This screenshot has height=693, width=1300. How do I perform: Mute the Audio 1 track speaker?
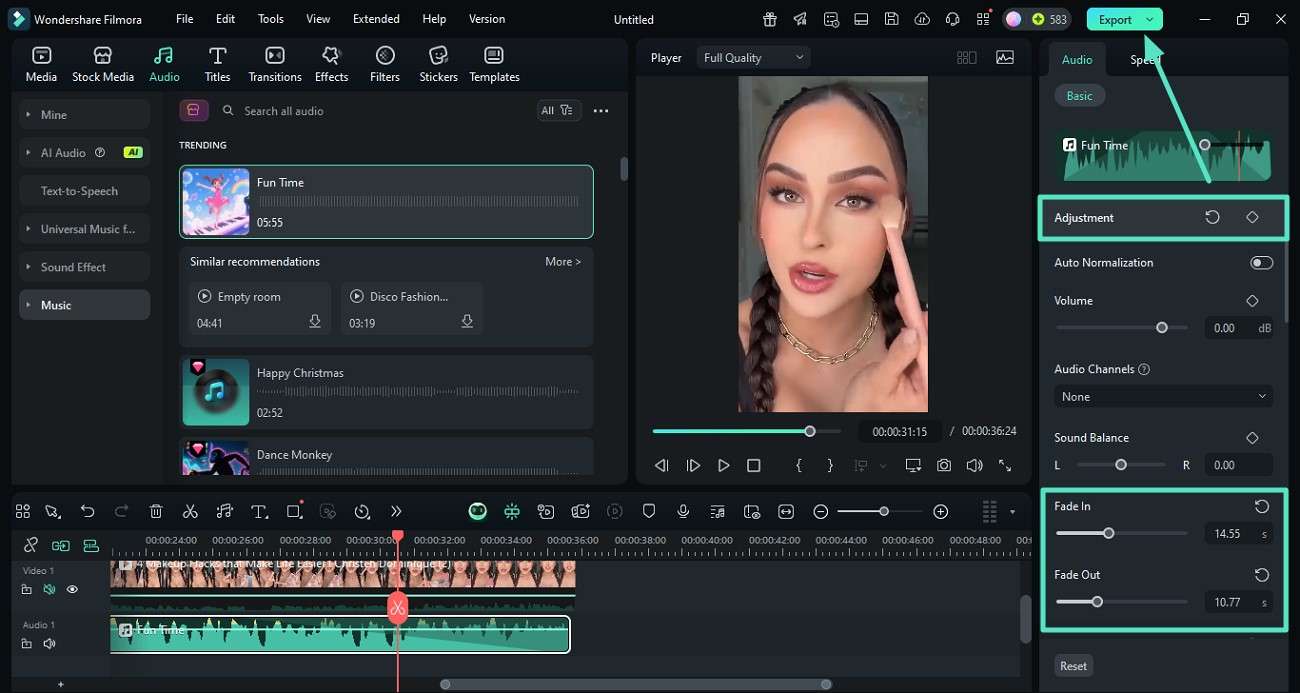click(49, 644)
